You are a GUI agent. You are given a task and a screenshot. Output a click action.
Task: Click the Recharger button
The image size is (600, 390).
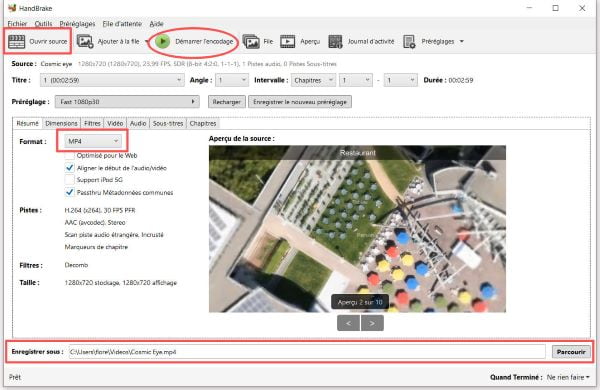227,102
